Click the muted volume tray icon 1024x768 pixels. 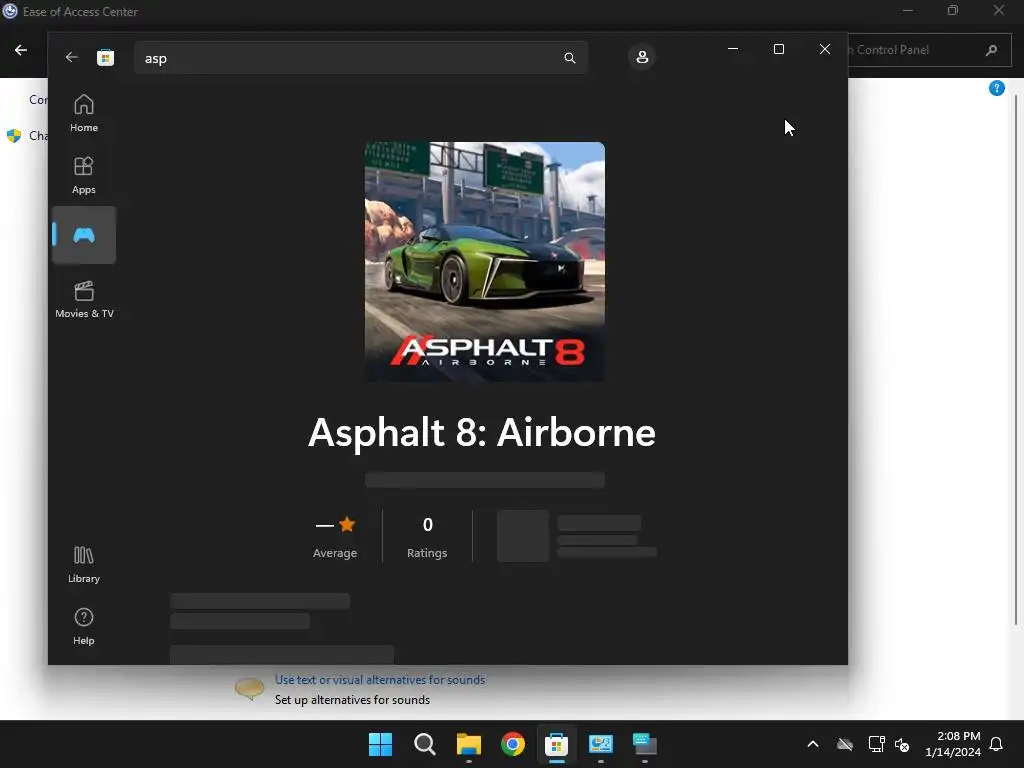[903, 744]
